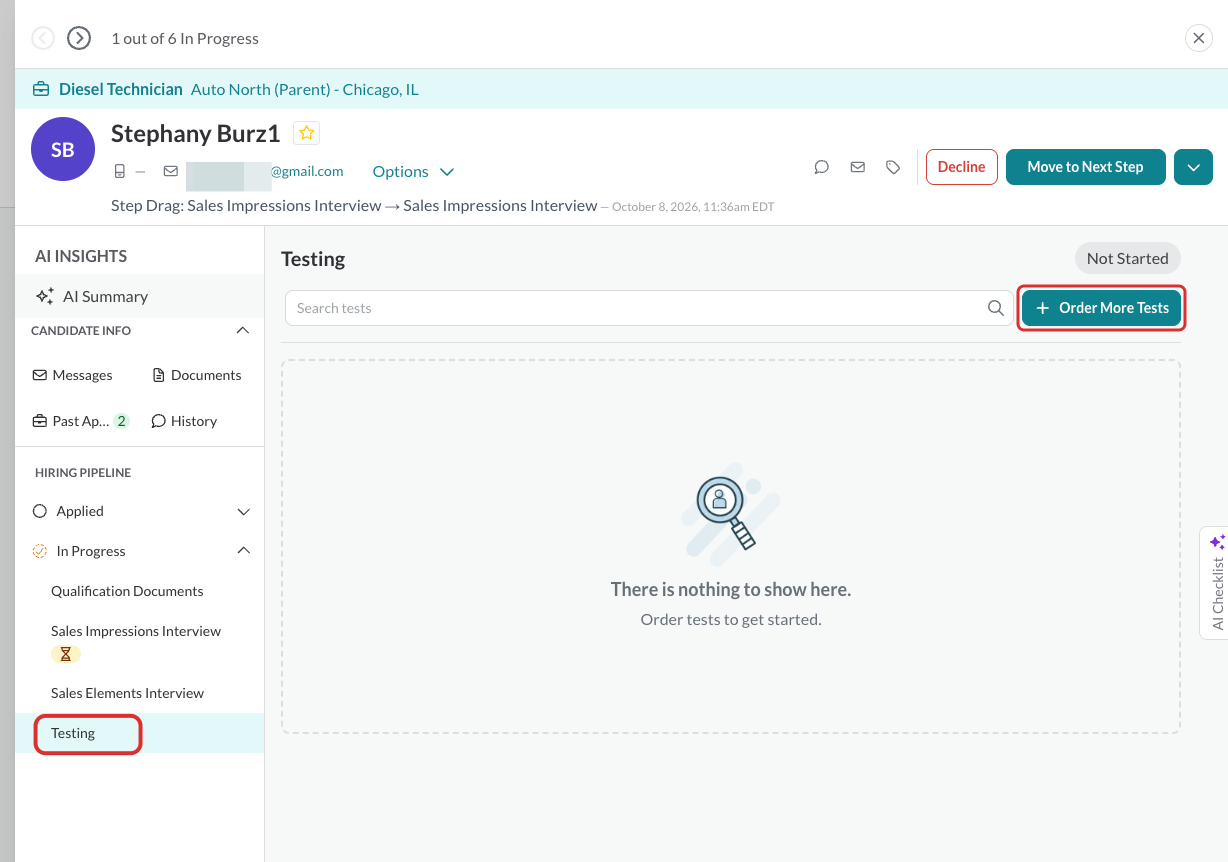Image resolution: width=1228 pixels, height=862 pixels.
Task: Click the phone icon under the candidate name
Action: pyautogui.click(x=120, y=172)
